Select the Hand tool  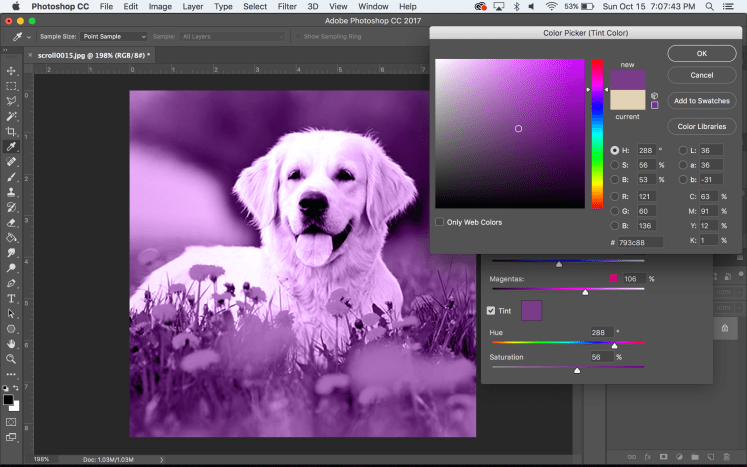(x=11, y=343)
